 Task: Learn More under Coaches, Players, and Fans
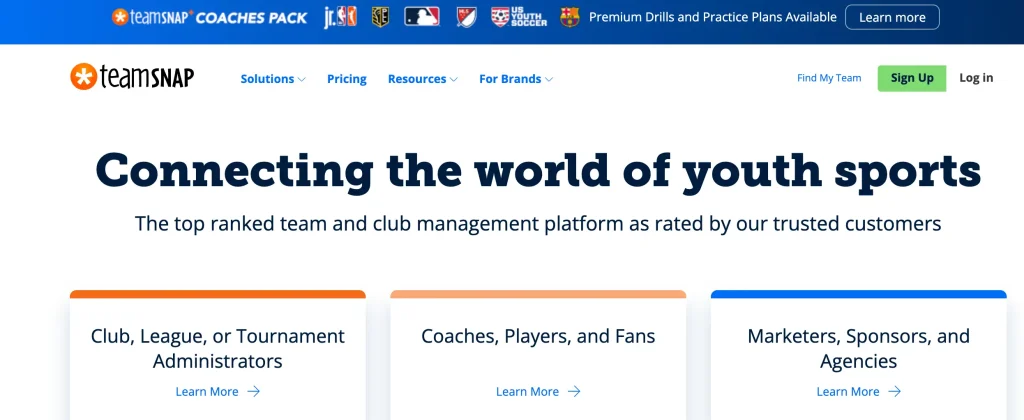coord(538,392)
